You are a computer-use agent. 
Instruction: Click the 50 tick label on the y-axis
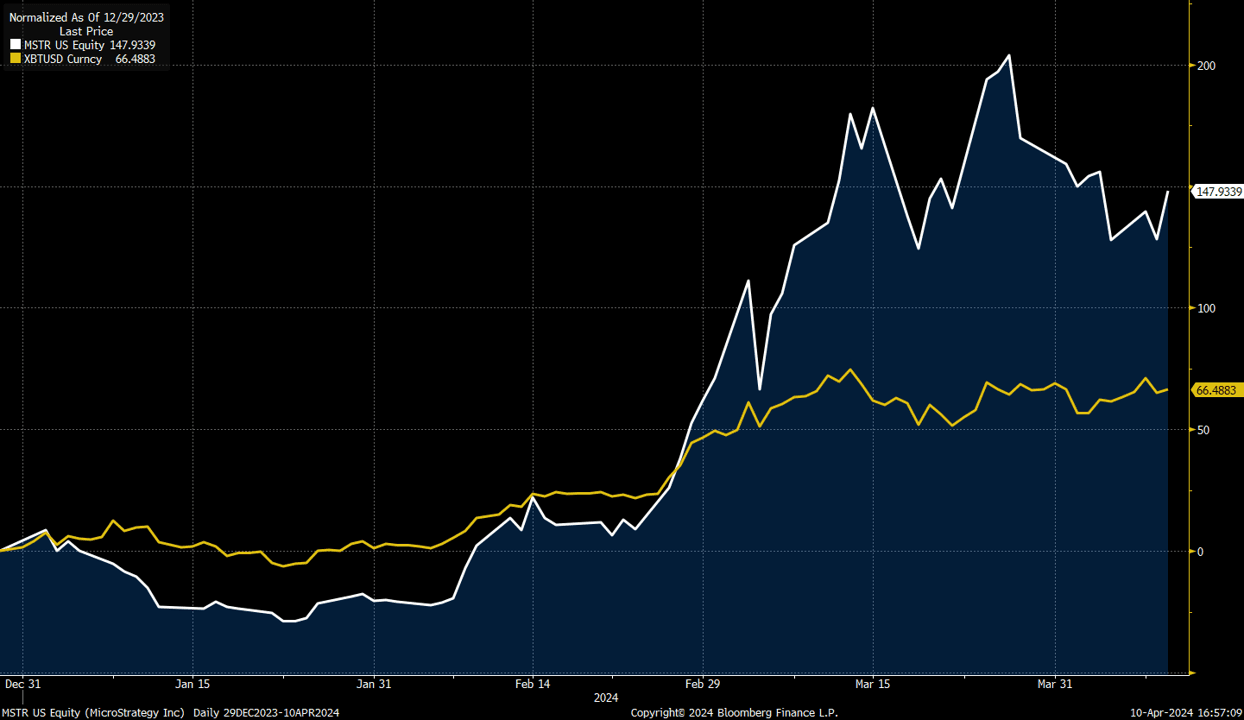pos(1203,430)
